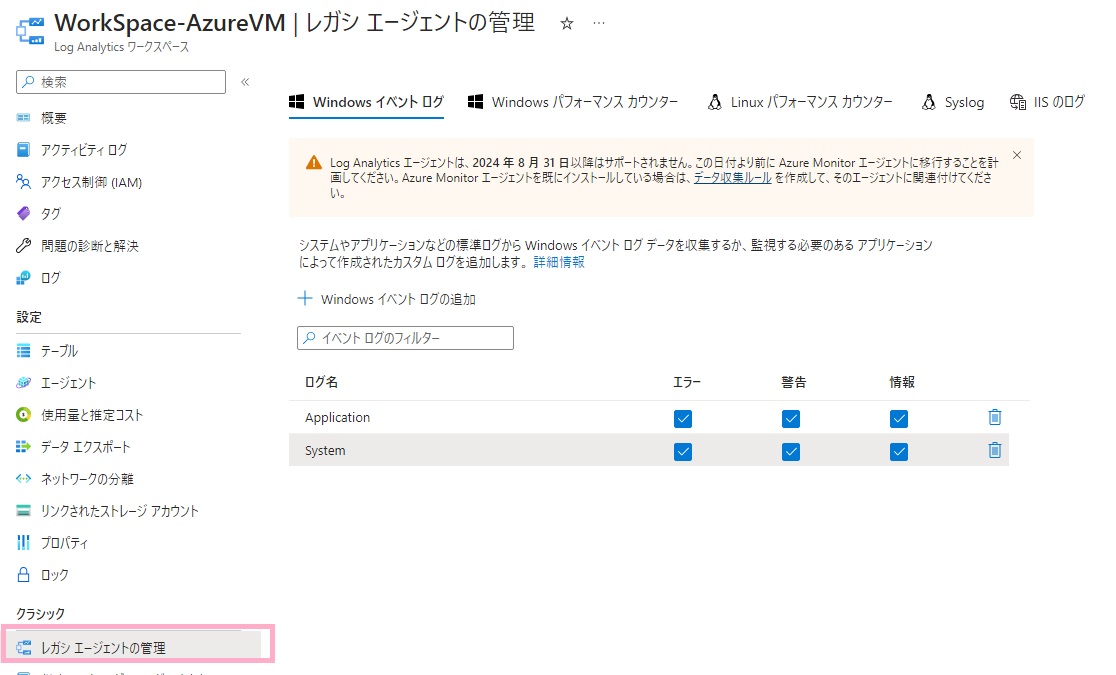1116x675 pixels.
Task: Delete the System log with the trash icon
Action: pos(995,450)
